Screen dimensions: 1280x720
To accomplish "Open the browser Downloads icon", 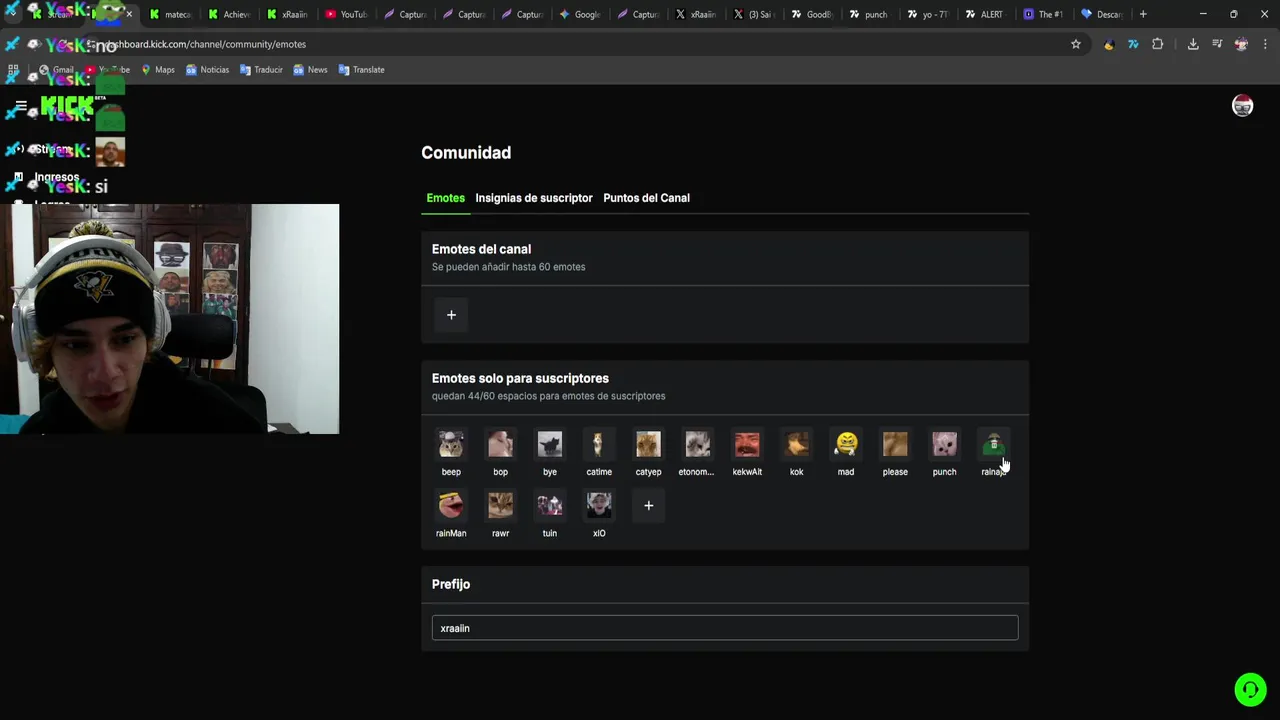I will pos(1193,44).
